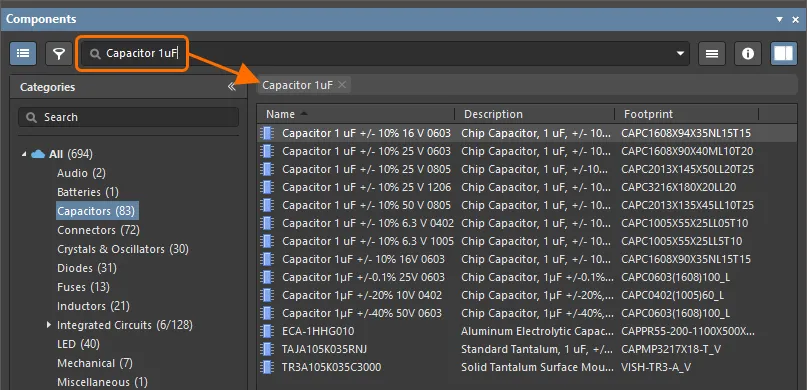
Task: Click the search magnifier icon in main field
Action: [95, 54]
